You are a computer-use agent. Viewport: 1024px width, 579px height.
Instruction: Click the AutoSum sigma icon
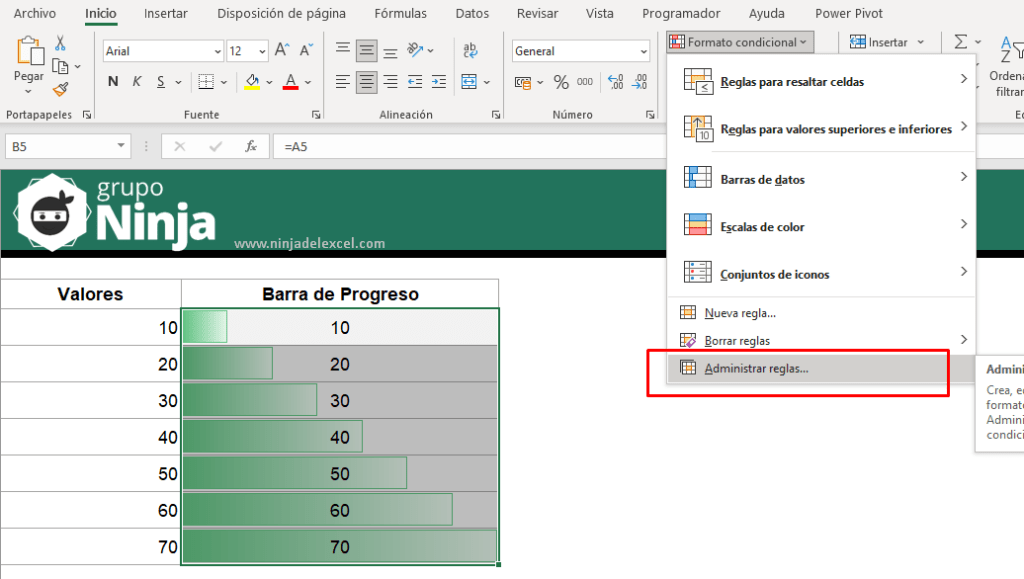(961, 42)
